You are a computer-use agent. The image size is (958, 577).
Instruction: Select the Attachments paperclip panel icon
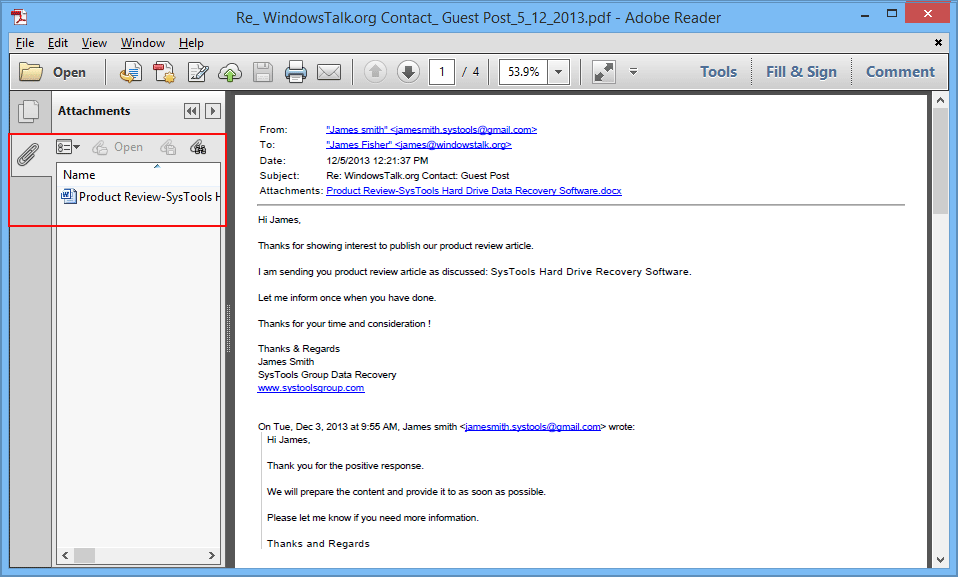click(x=28, y=154)
